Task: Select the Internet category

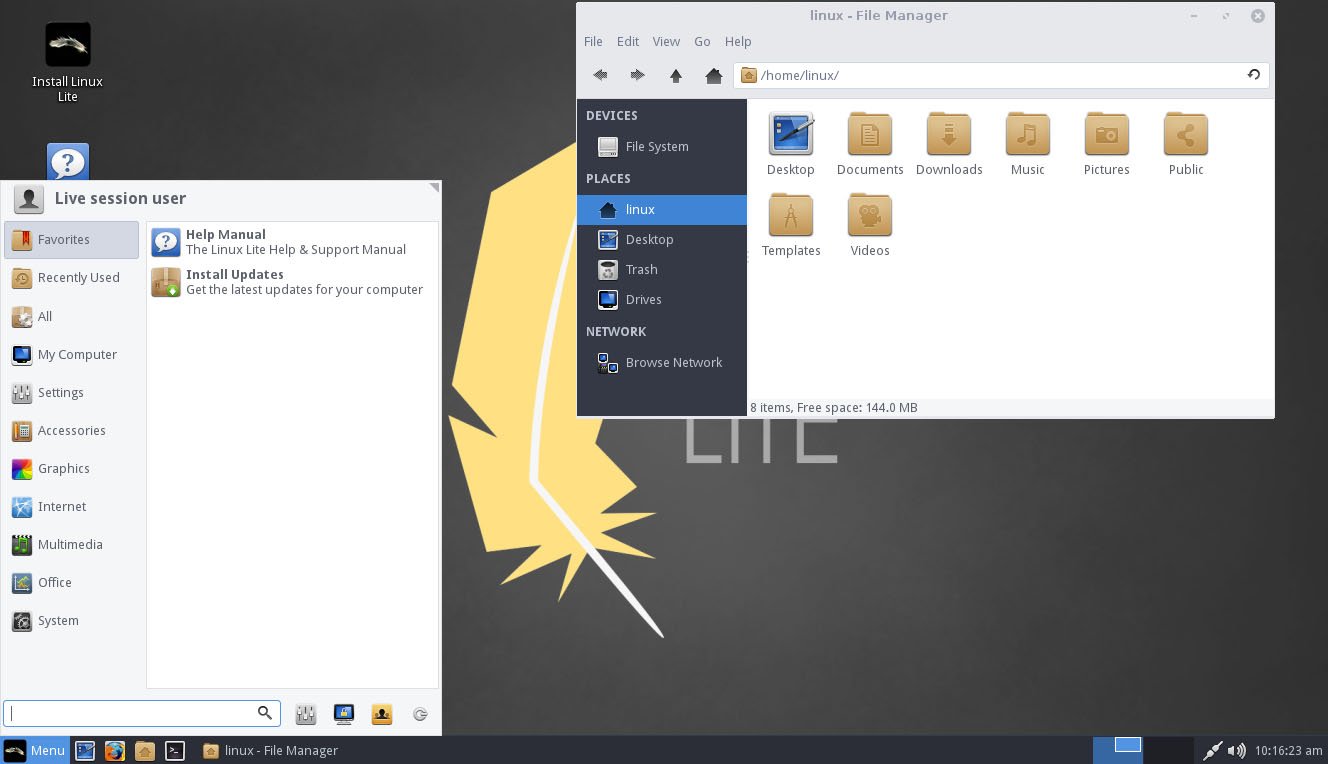Action: pos(72,506)
